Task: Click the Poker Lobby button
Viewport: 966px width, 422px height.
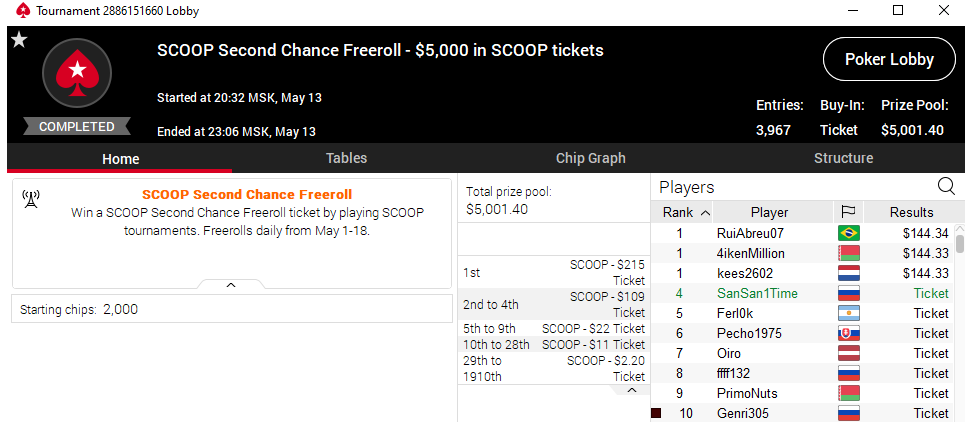Action: tap(889, 59)
